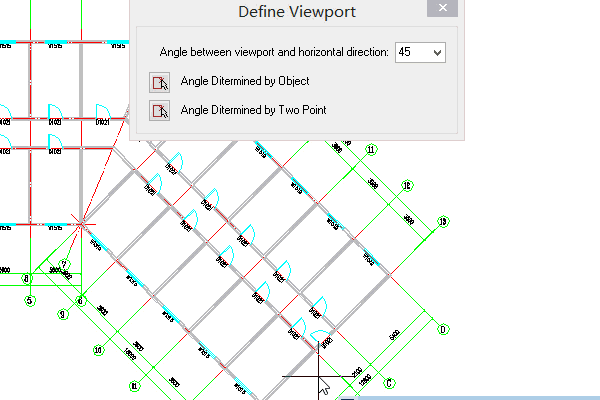600x400 pixels.
Task: Click the Angle Ditermined by Two Point icon
Action: click(x=159, y=111)
